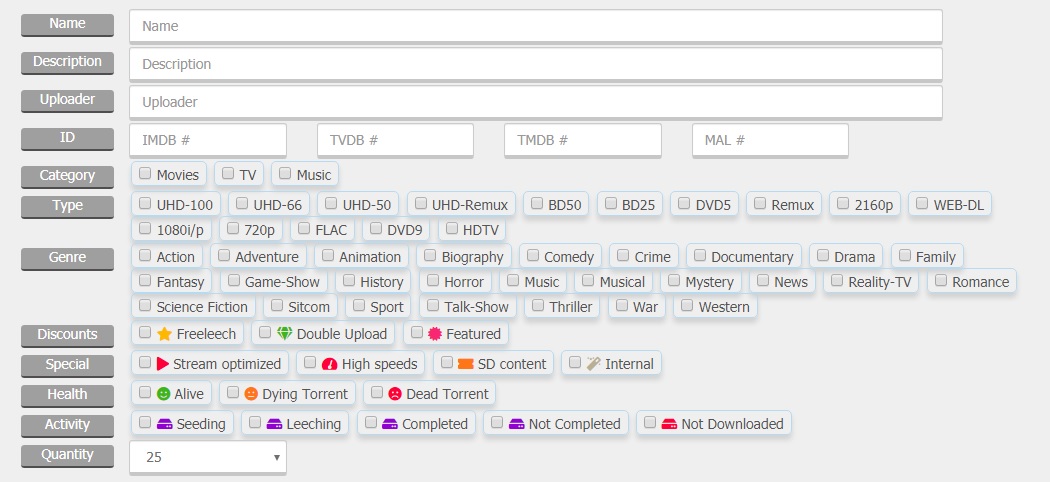
Task: Tick the Music category checkbox
Action: click(x=285, y=173)
